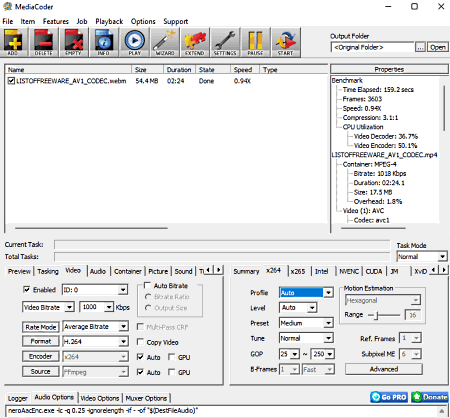Check the Copy Video option
The width and height of the screenshot is (450, 418).
pos(141,342)
